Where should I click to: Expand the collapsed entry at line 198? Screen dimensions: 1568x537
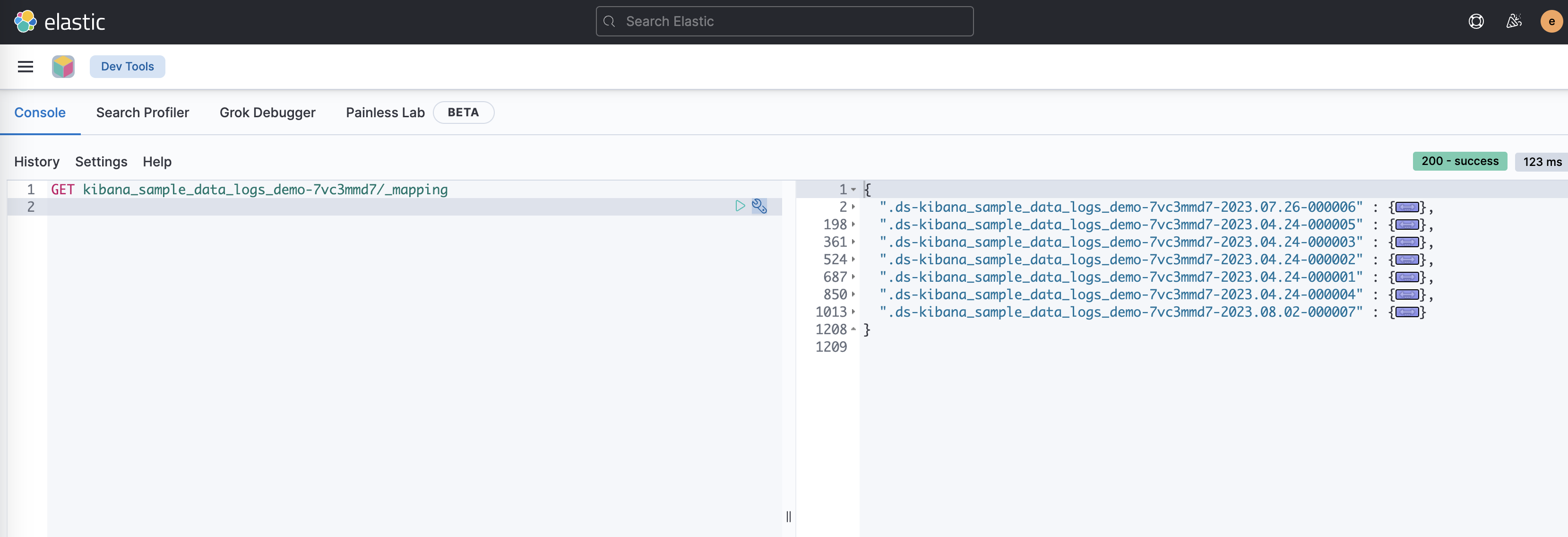855,225
